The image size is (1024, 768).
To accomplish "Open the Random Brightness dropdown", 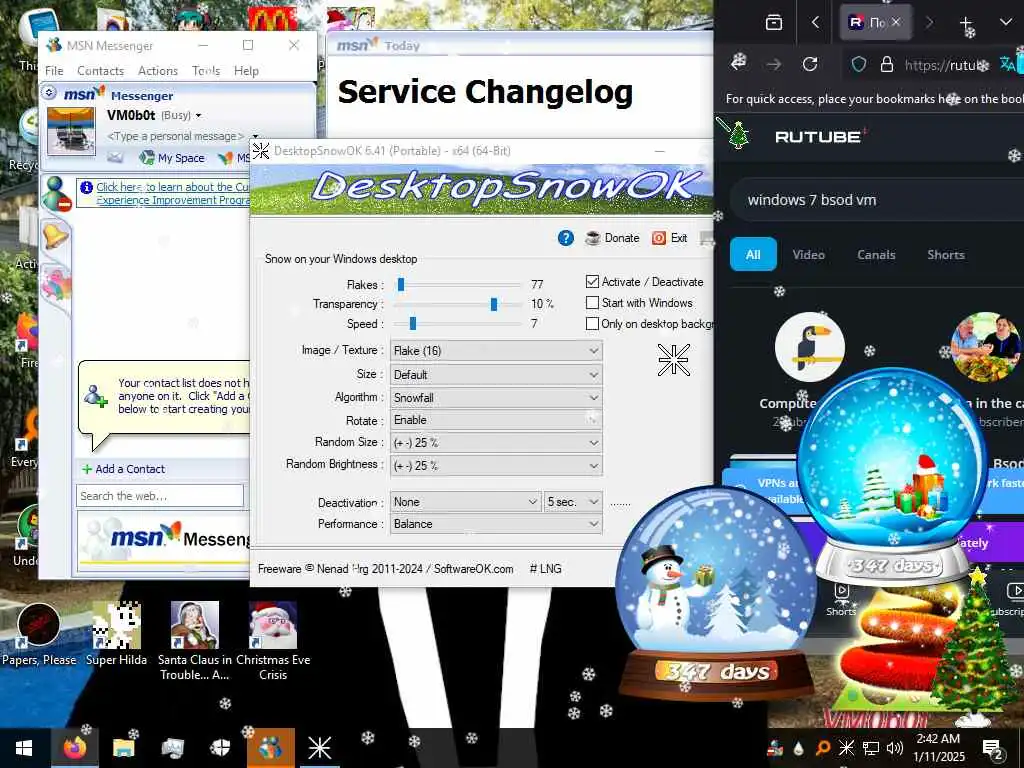I will 496,466.
